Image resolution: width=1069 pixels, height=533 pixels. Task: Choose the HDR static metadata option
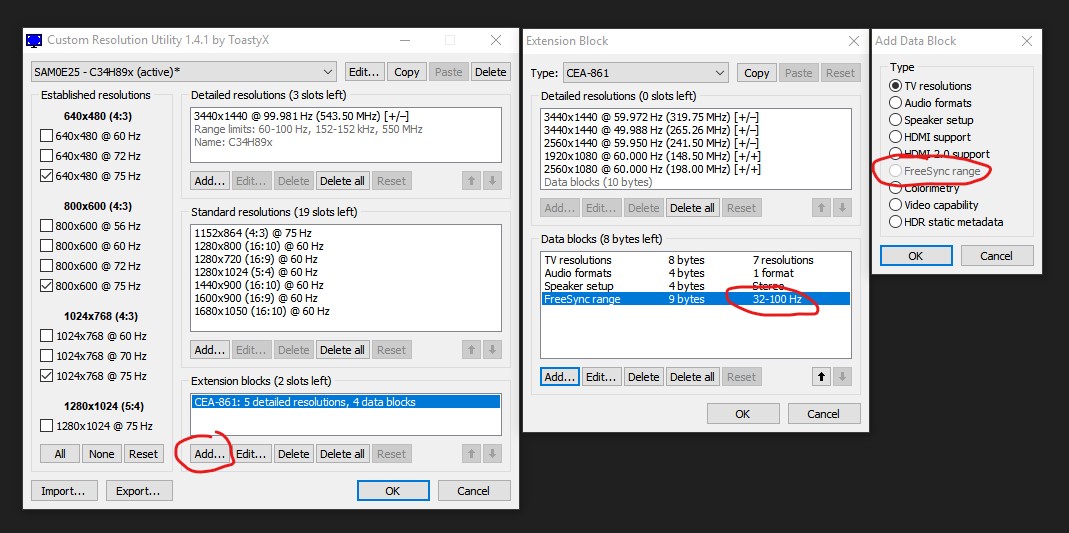[x=896, y=222]
